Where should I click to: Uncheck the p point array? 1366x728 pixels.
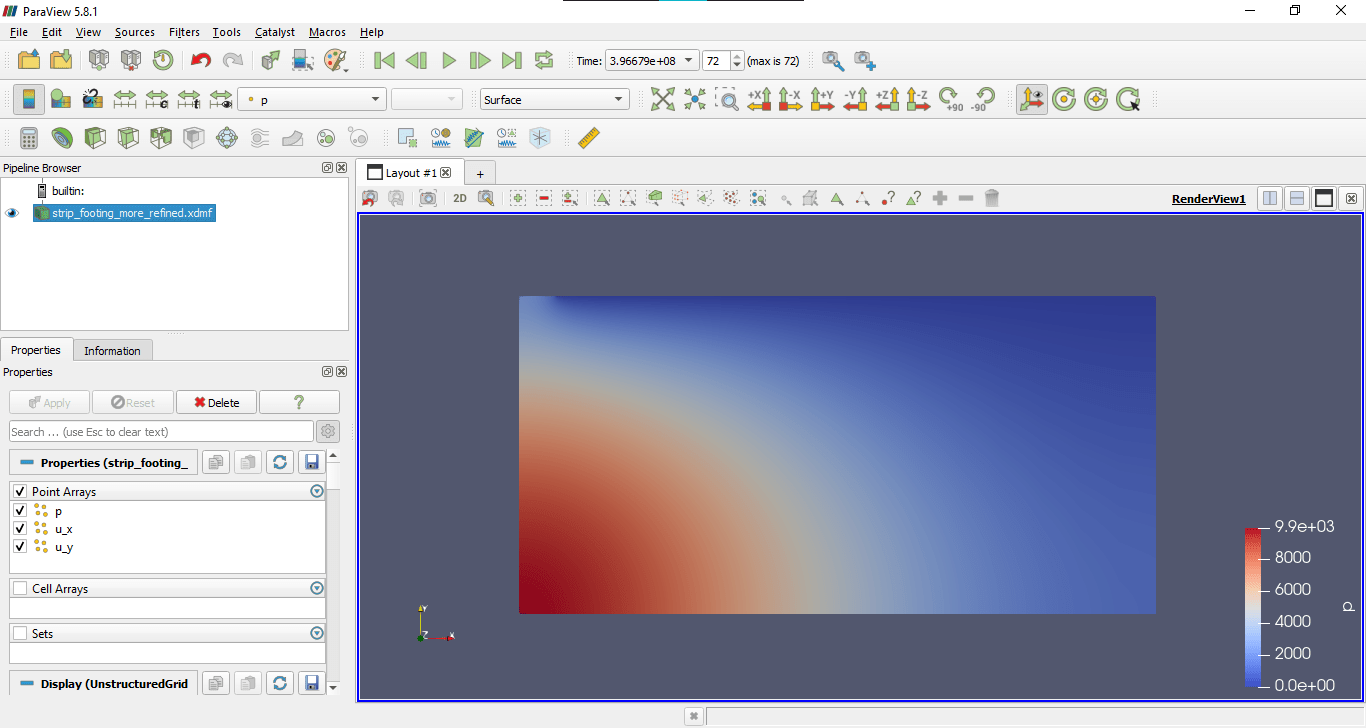[19, 510]
